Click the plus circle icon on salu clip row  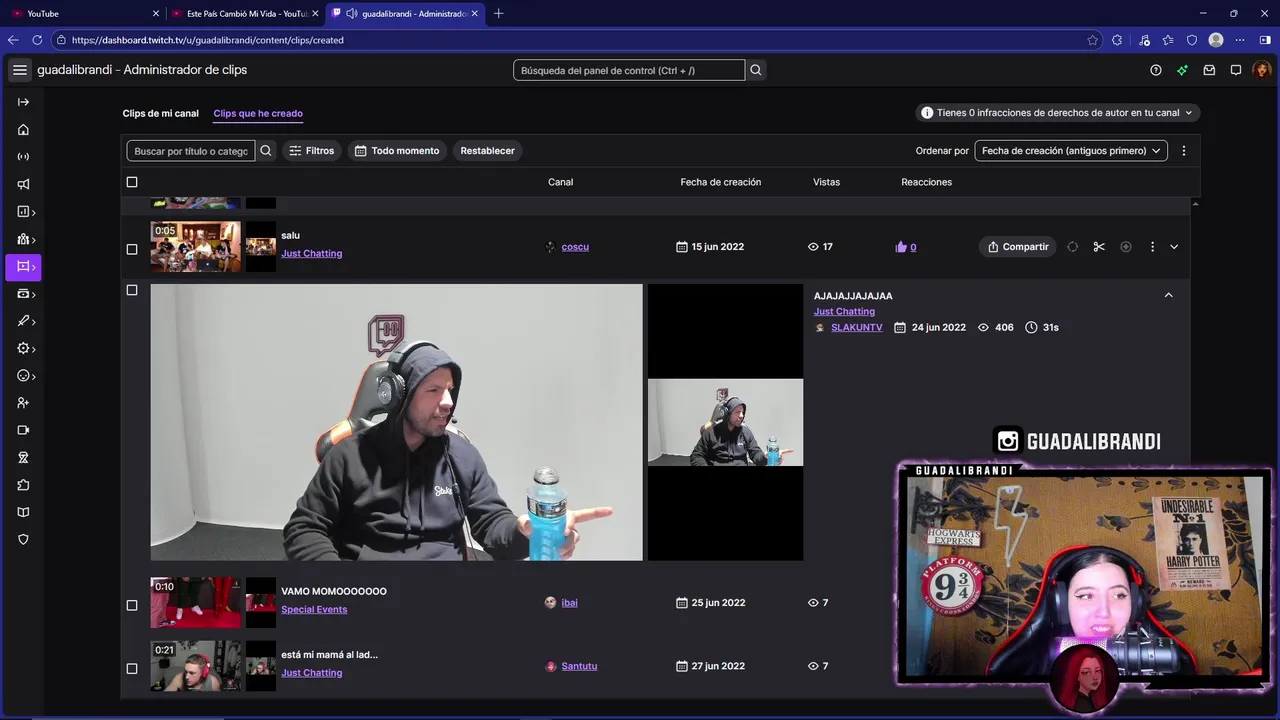tap(1126, 247)
